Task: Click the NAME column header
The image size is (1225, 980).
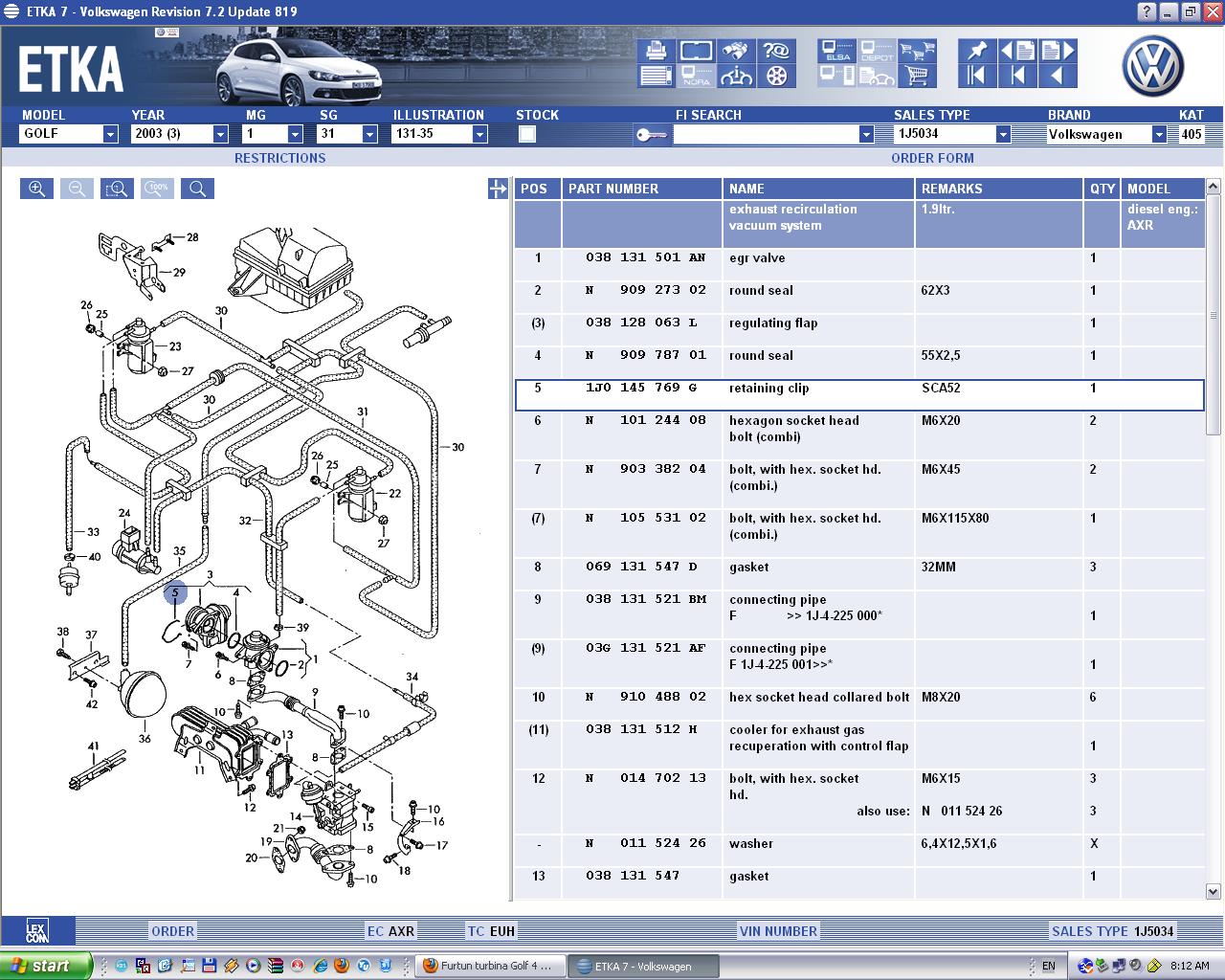Action: (x=818, y=189)
